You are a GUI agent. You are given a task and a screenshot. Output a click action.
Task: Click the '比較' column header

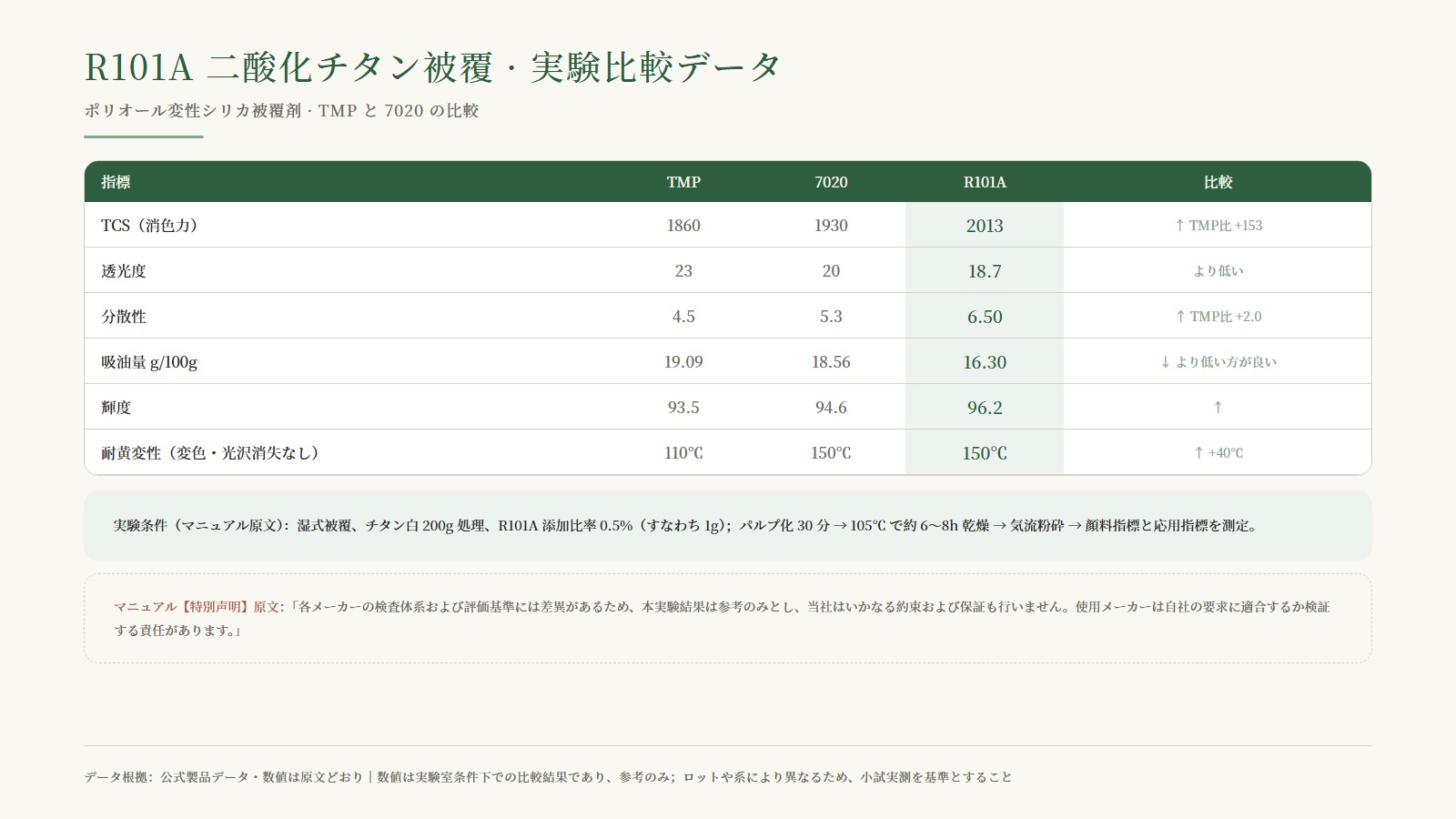coord(1218,182)
